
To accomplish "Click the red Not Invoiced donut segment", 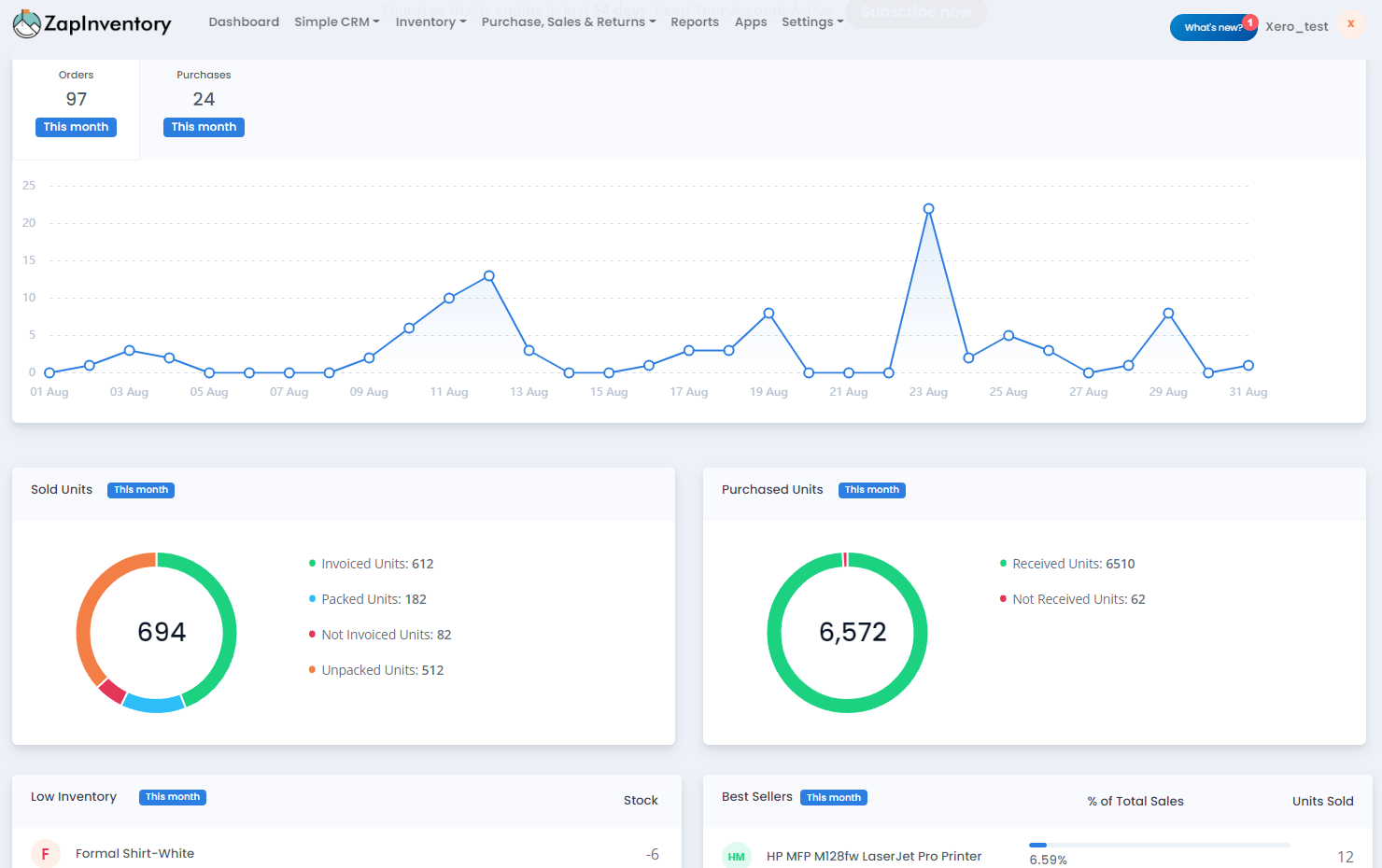I will 112,692.
